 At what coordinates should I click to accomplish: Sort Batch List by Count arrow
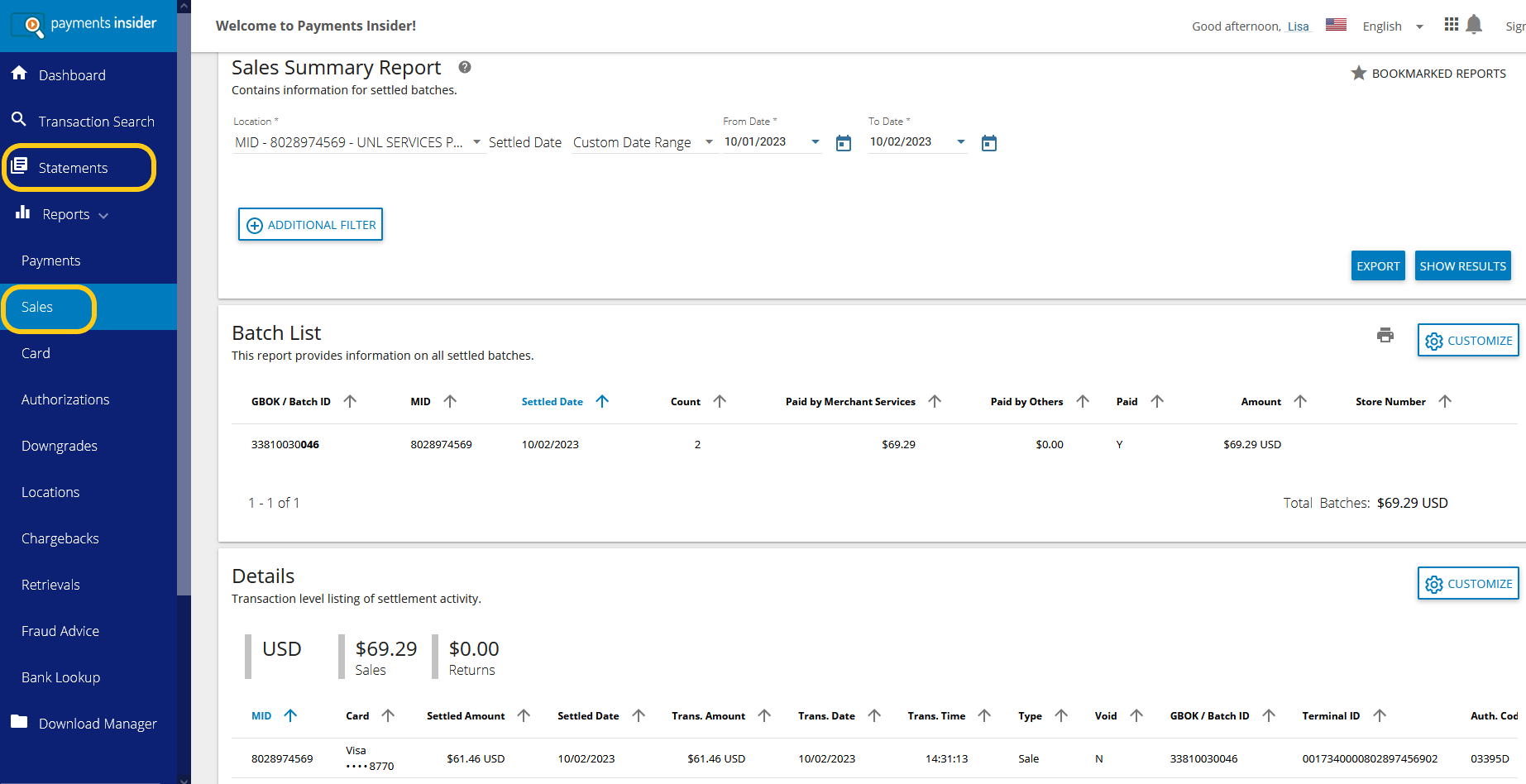pos(720,401)
